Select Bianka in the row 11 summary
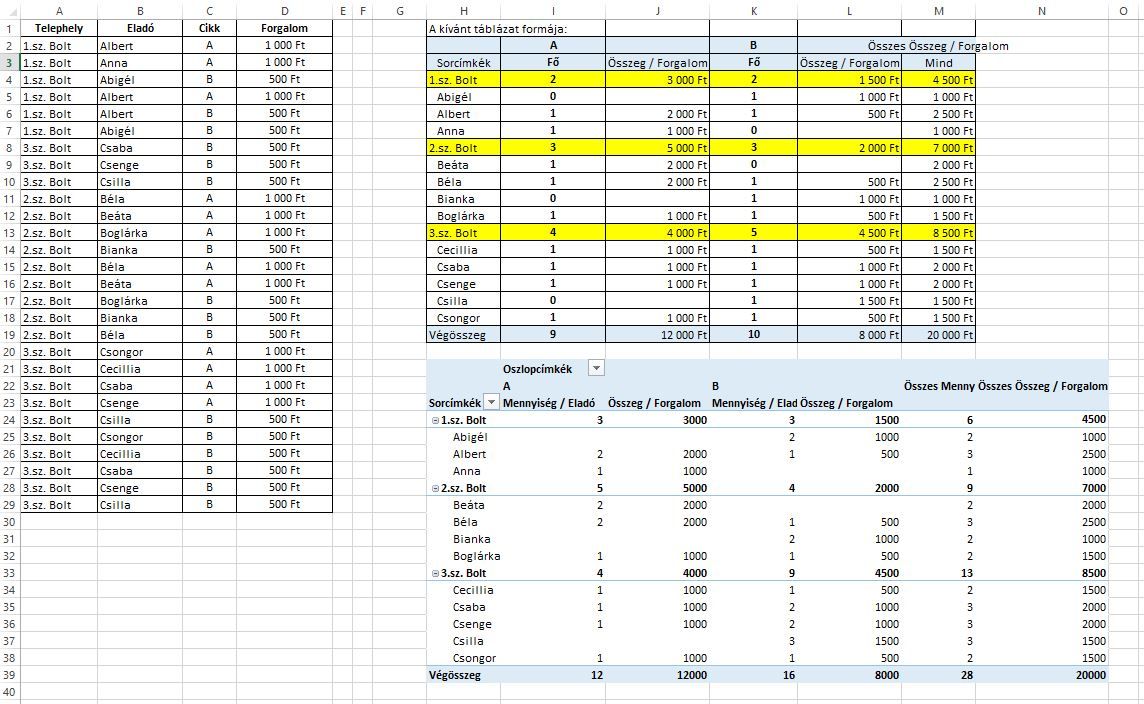Viewport: 1144px width, 704px height. tap(464, 198)
